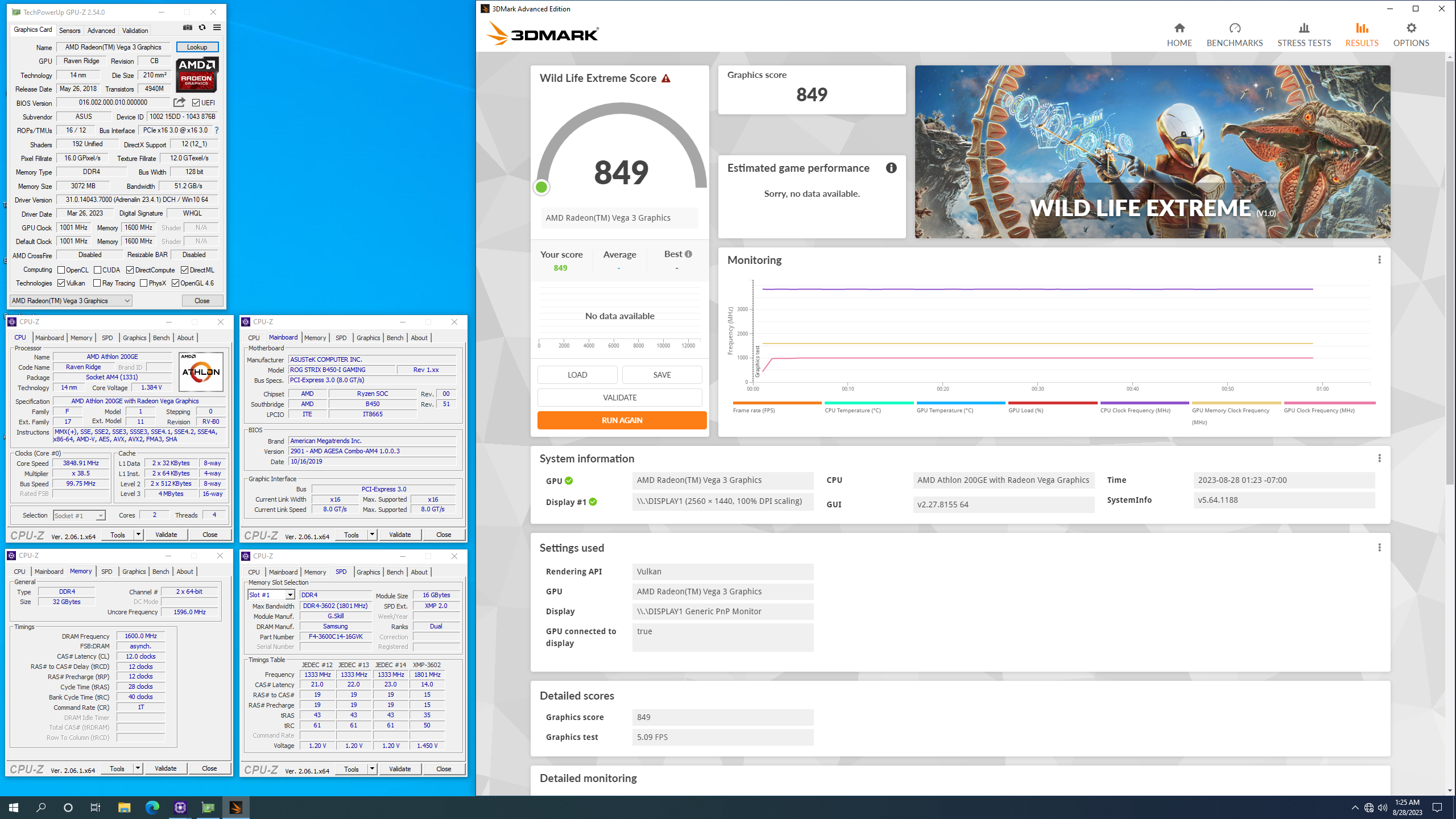The width and height of the screenshot is (1456, 819).
Task: Open Task View from the taskbar
Action: [x=96, y=807]
